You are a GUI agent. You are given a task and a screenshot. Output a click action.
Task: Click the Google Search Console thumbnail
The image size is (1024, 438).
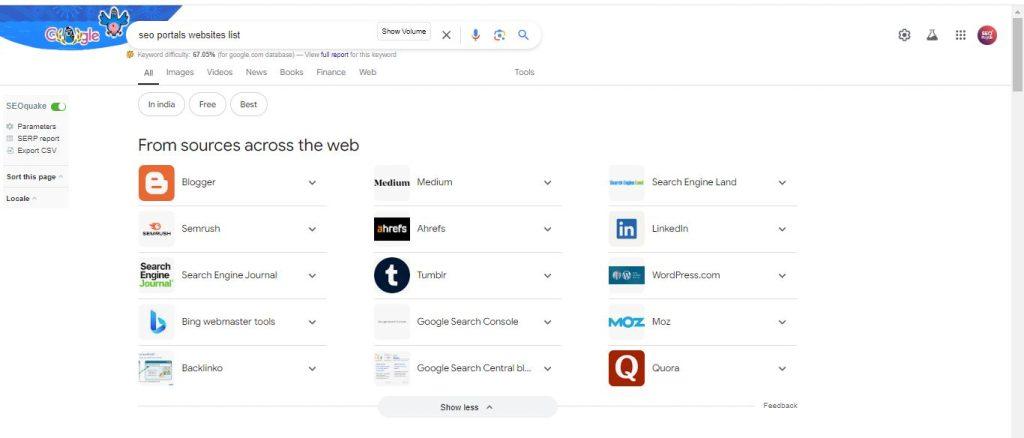pyautogui.click(x=392, y=322)
